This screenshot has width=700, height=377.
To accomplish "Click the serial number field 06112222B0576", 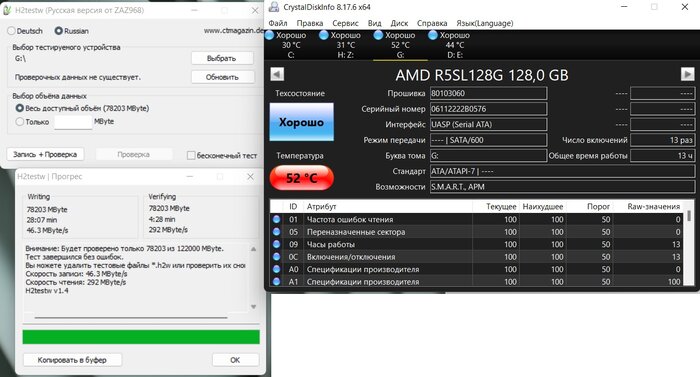I will 488,109.
